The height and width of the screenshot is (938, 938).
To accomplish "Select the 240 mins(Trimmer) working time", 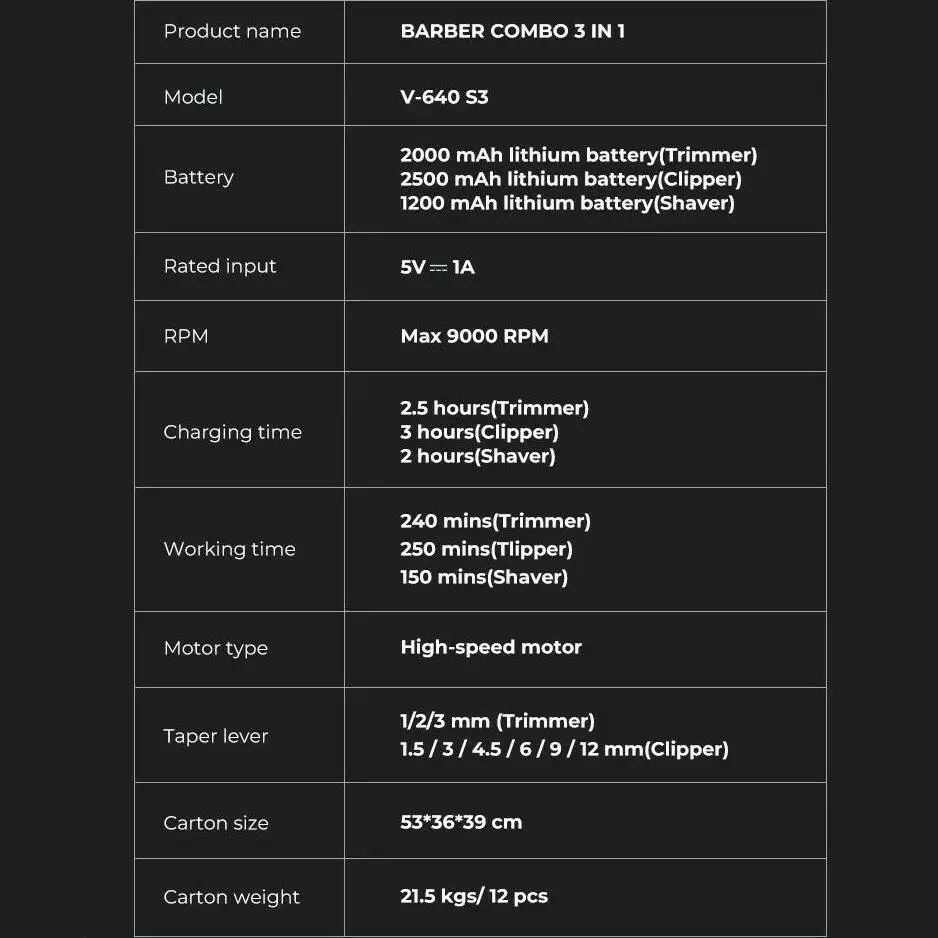I will (x=495, y=521).
